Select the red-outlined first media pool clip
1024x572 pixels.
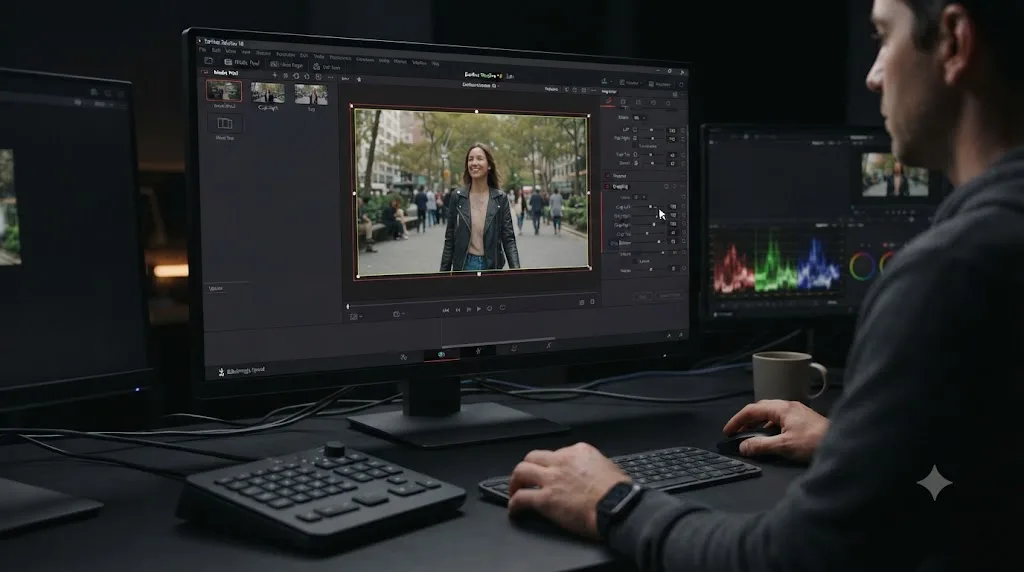tap(224, 91)
